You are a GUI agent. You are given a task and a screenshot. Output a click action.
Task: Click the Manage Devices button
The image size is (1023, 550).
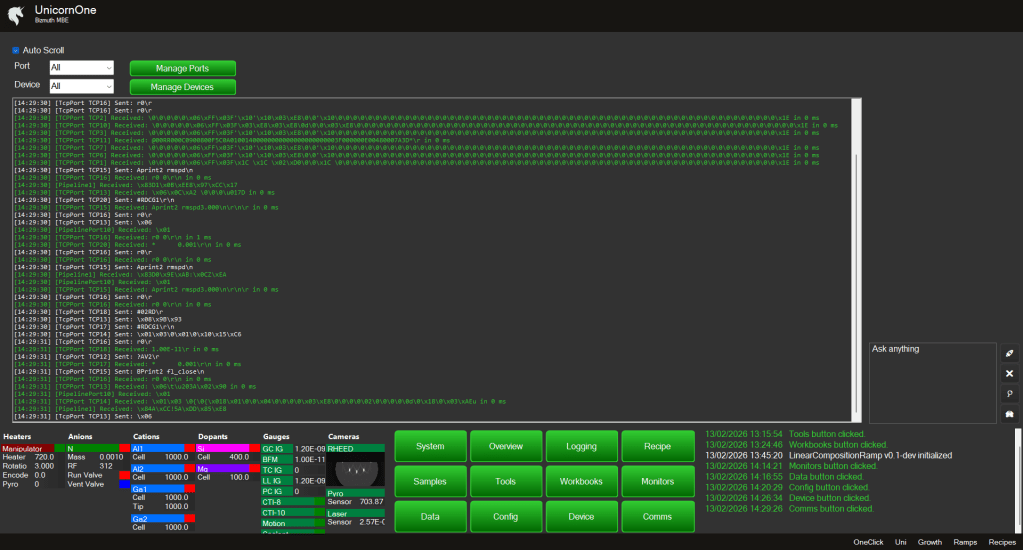pyautogui.click(x=182, y=87)
